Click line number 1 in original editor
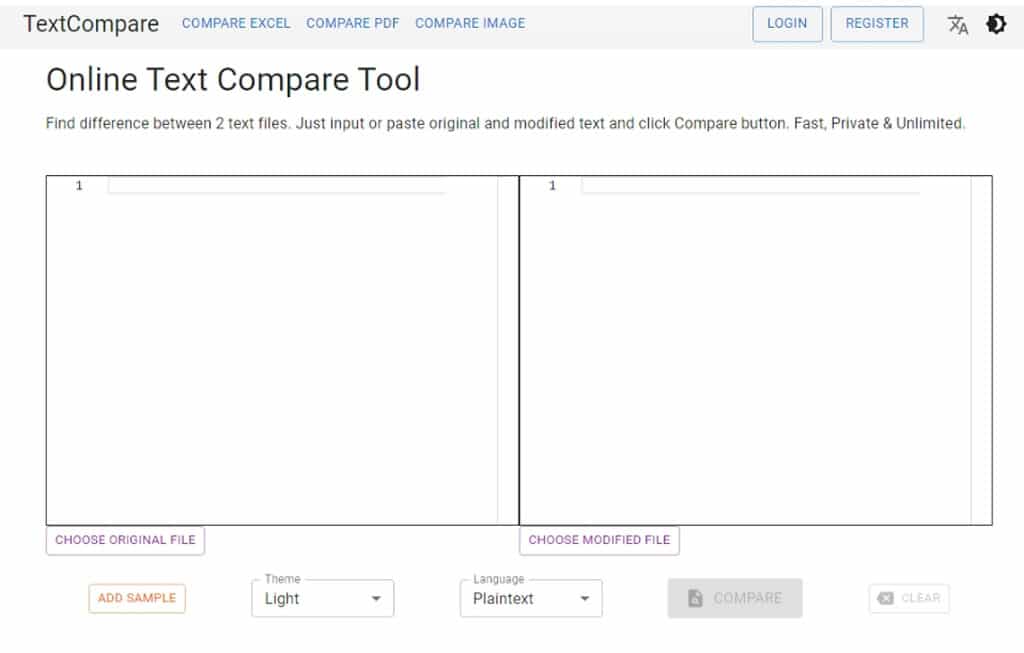Screen dimensions: 1024x653 [79, 186]
